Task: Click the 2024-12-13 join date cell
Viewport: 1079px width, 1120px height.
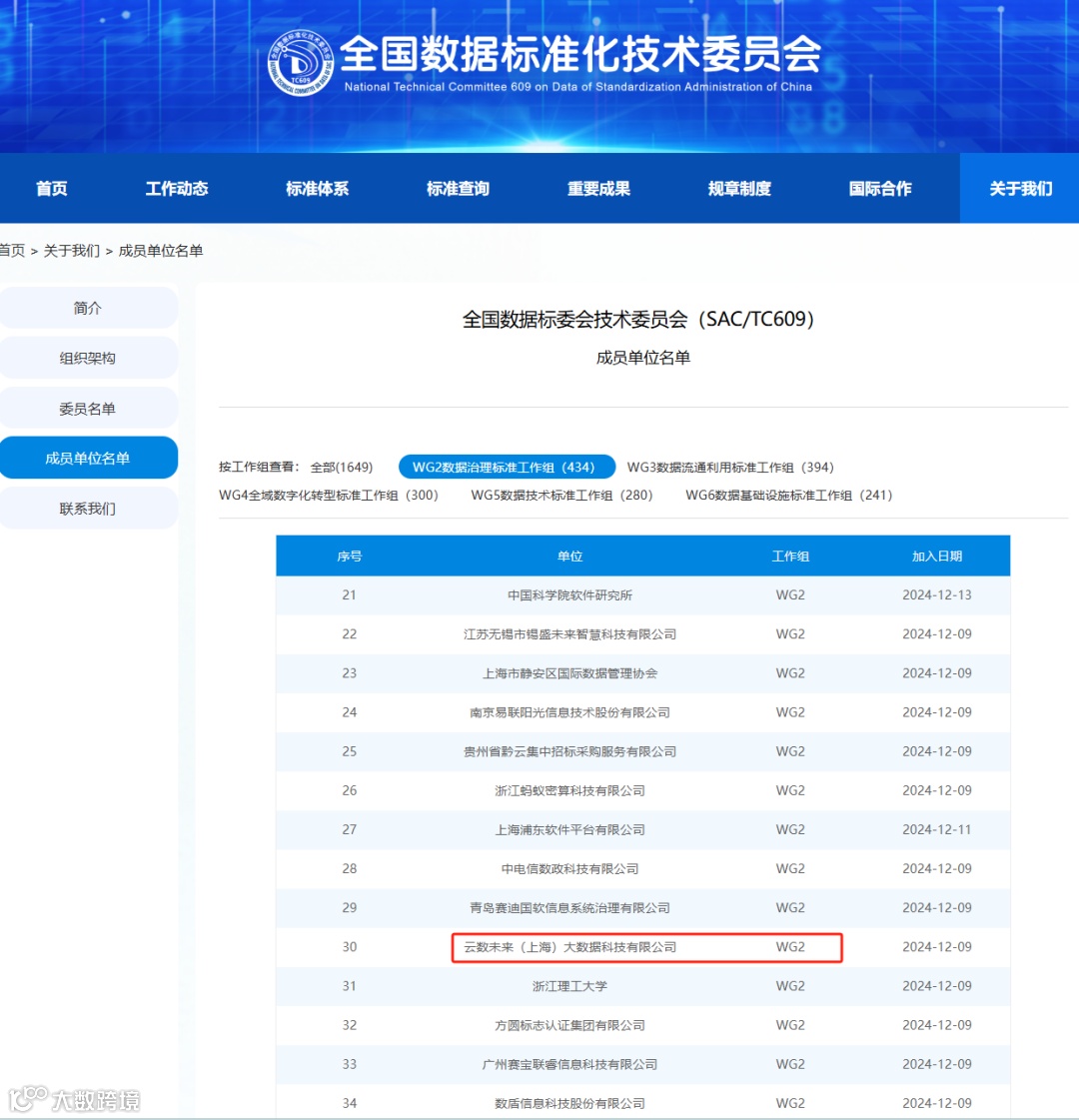Action: coord(937,595)
